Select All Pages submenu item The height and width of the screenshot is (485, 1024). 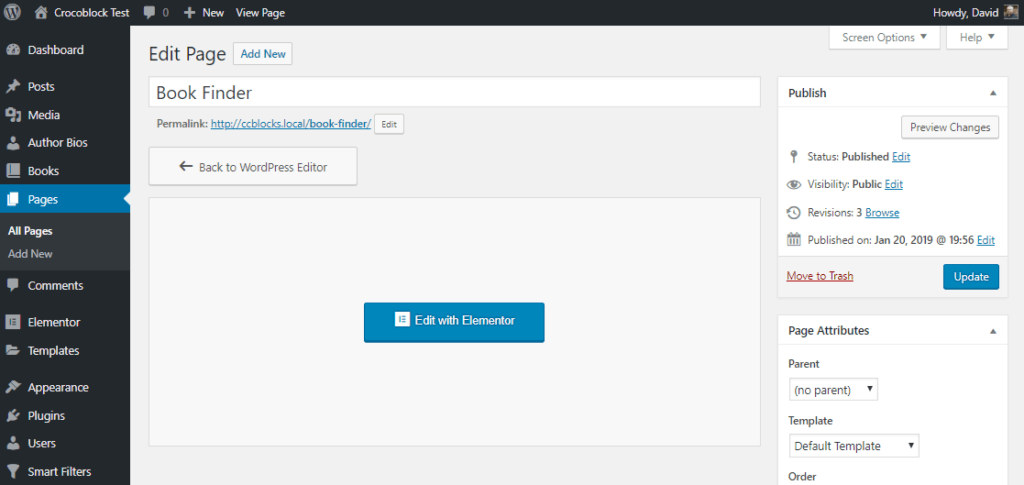pos(30,231)
